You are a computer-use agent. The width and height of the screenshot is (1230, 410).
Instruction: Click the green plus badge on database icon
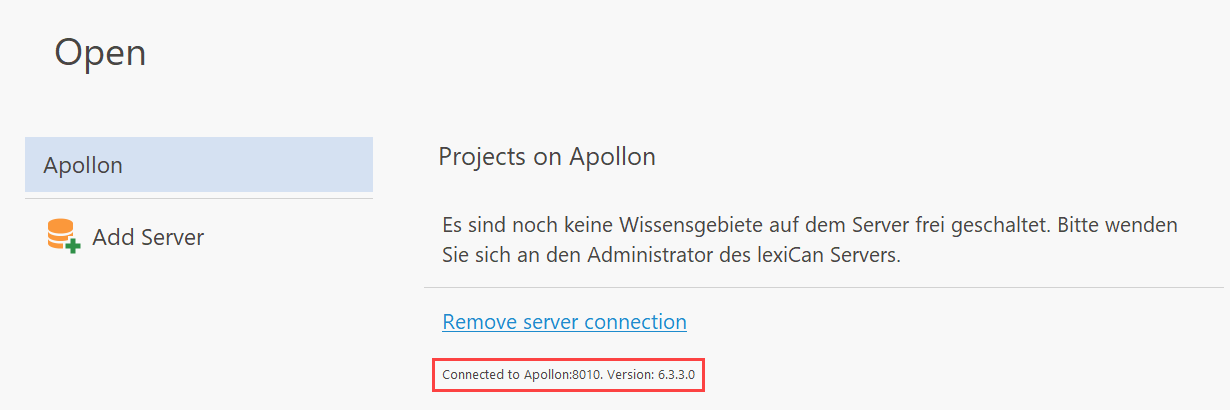[73, 245]
